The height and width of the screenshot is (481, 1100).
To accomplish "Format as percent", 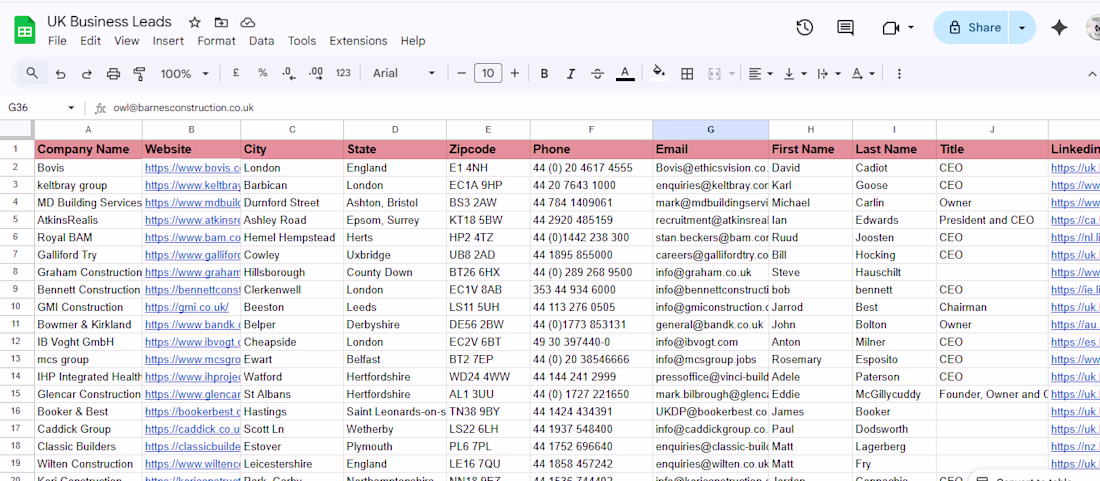I will (262, 73).
